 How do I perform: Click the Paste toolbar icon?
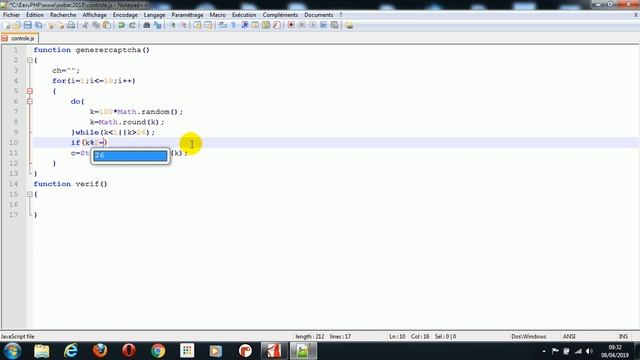pos(107,25)
